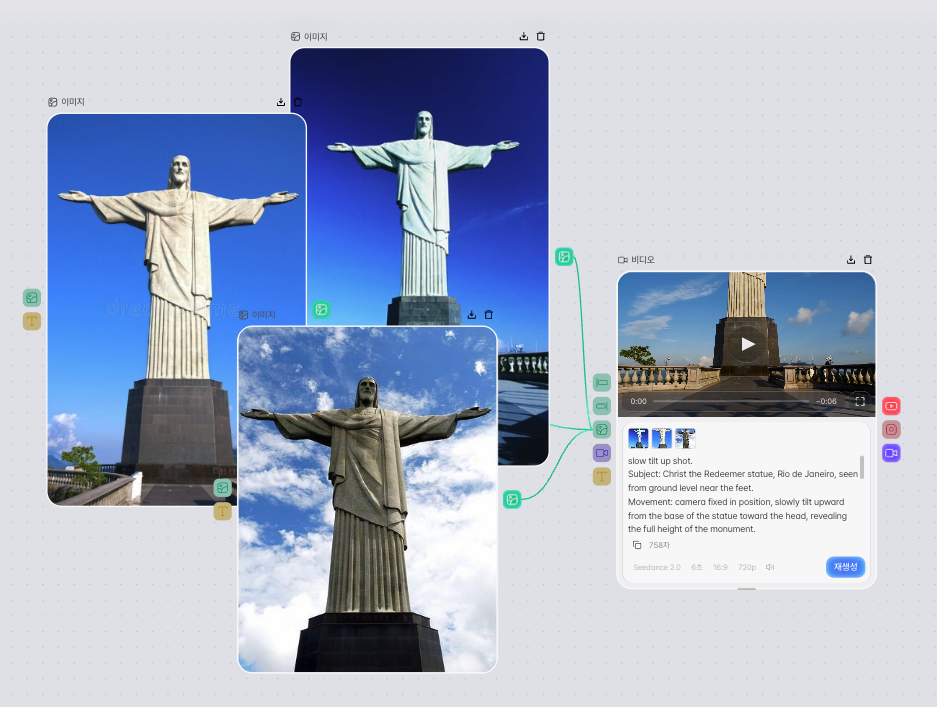Click the blue 재생성 regenerate button
The image size is (937, 707).
(x=846, y=567)
